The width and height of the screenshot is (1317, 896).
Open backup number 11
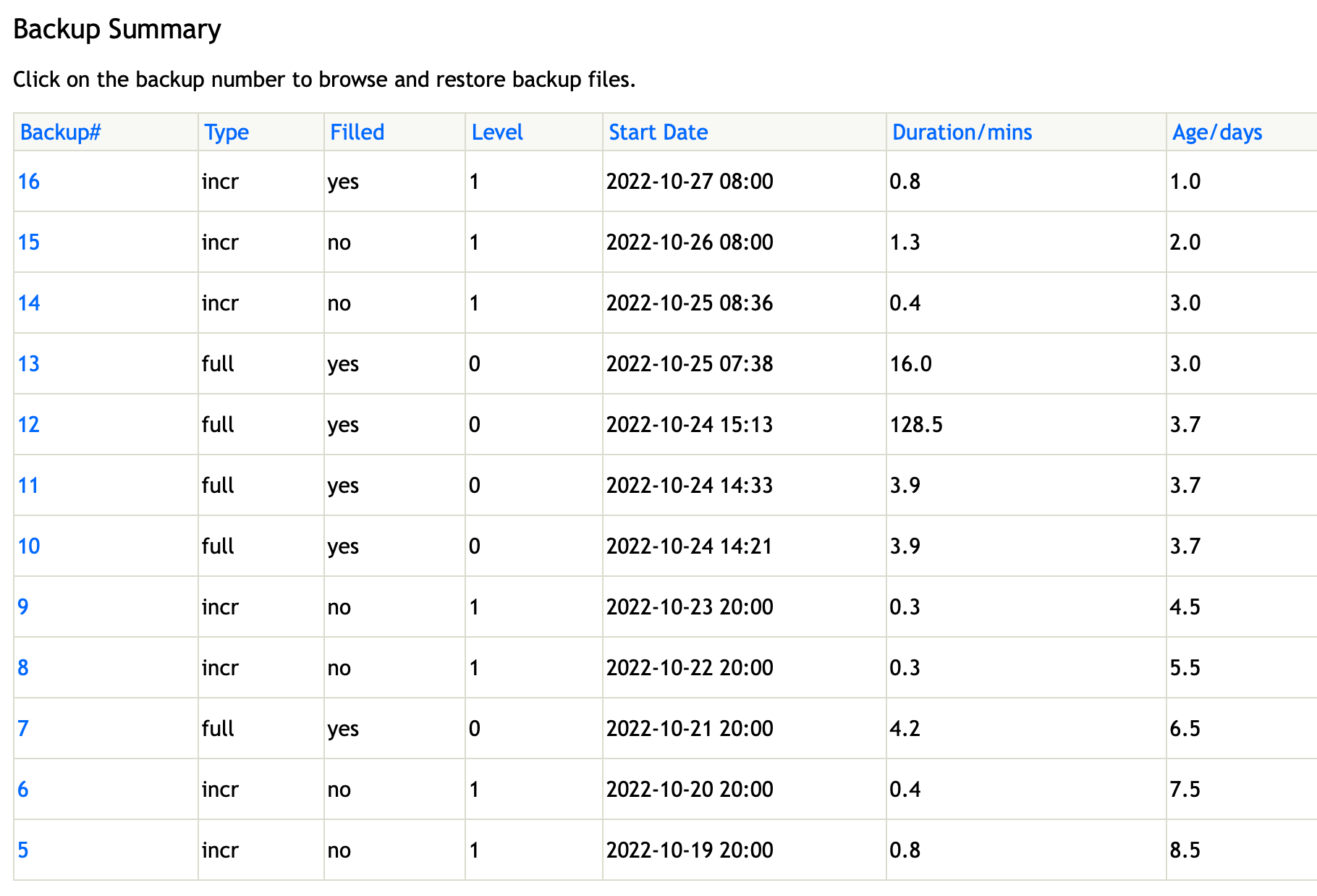click(28, 486)
